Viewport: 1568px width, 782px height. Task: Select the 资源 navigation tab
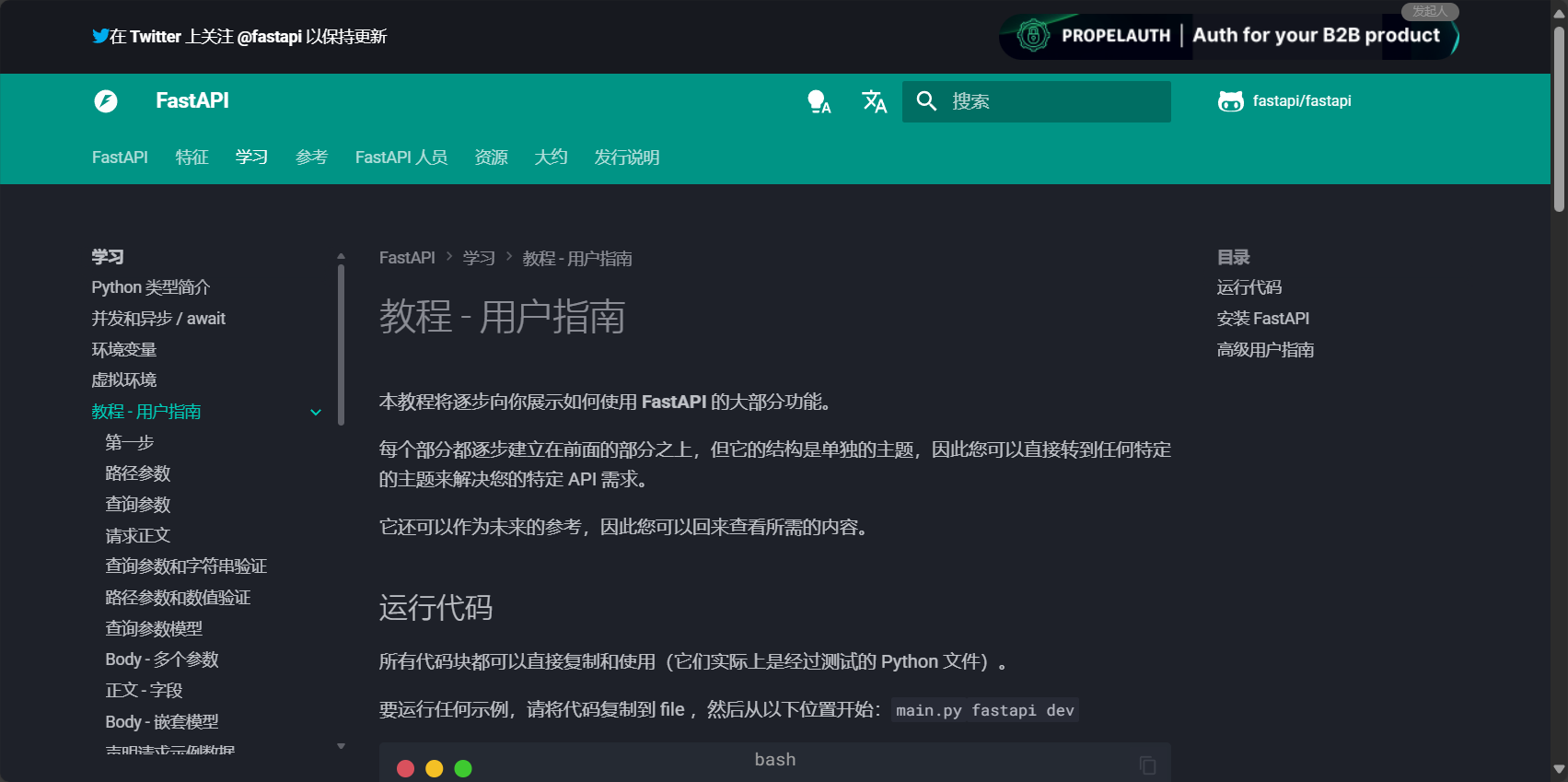click(x=491, y=158)
